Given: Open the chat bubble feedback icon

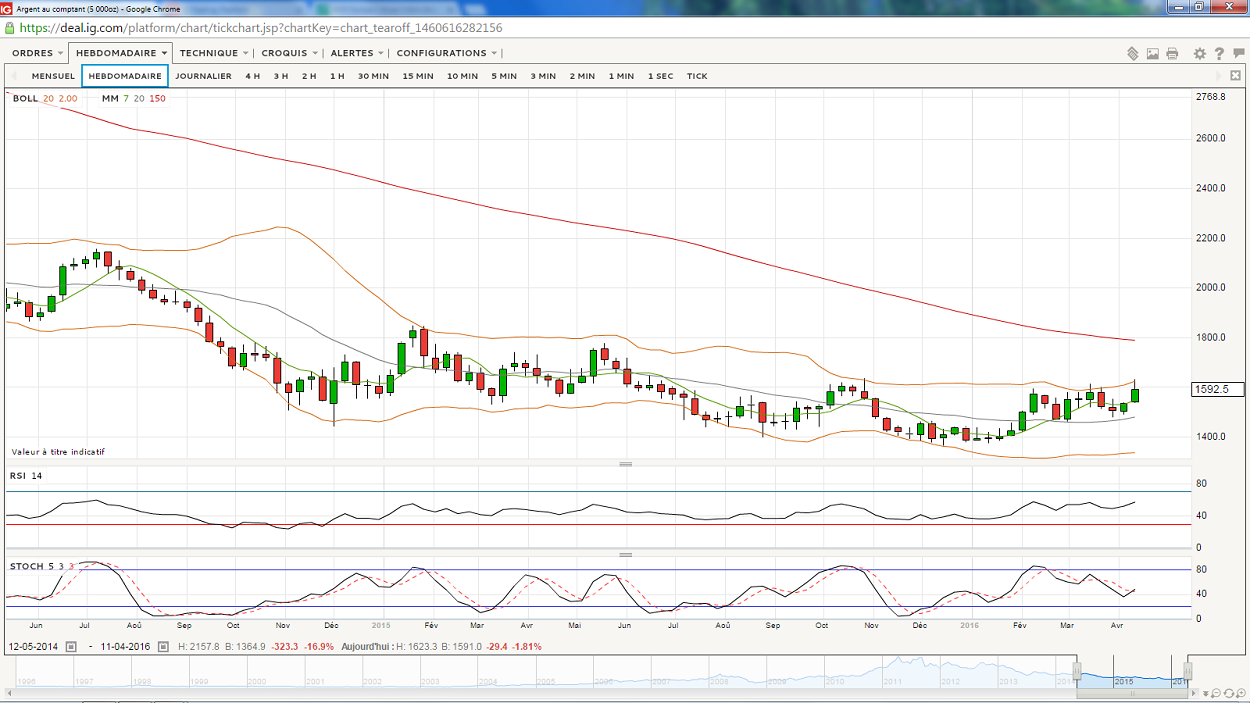Looking at the screenshot, I should [1238, 54].
